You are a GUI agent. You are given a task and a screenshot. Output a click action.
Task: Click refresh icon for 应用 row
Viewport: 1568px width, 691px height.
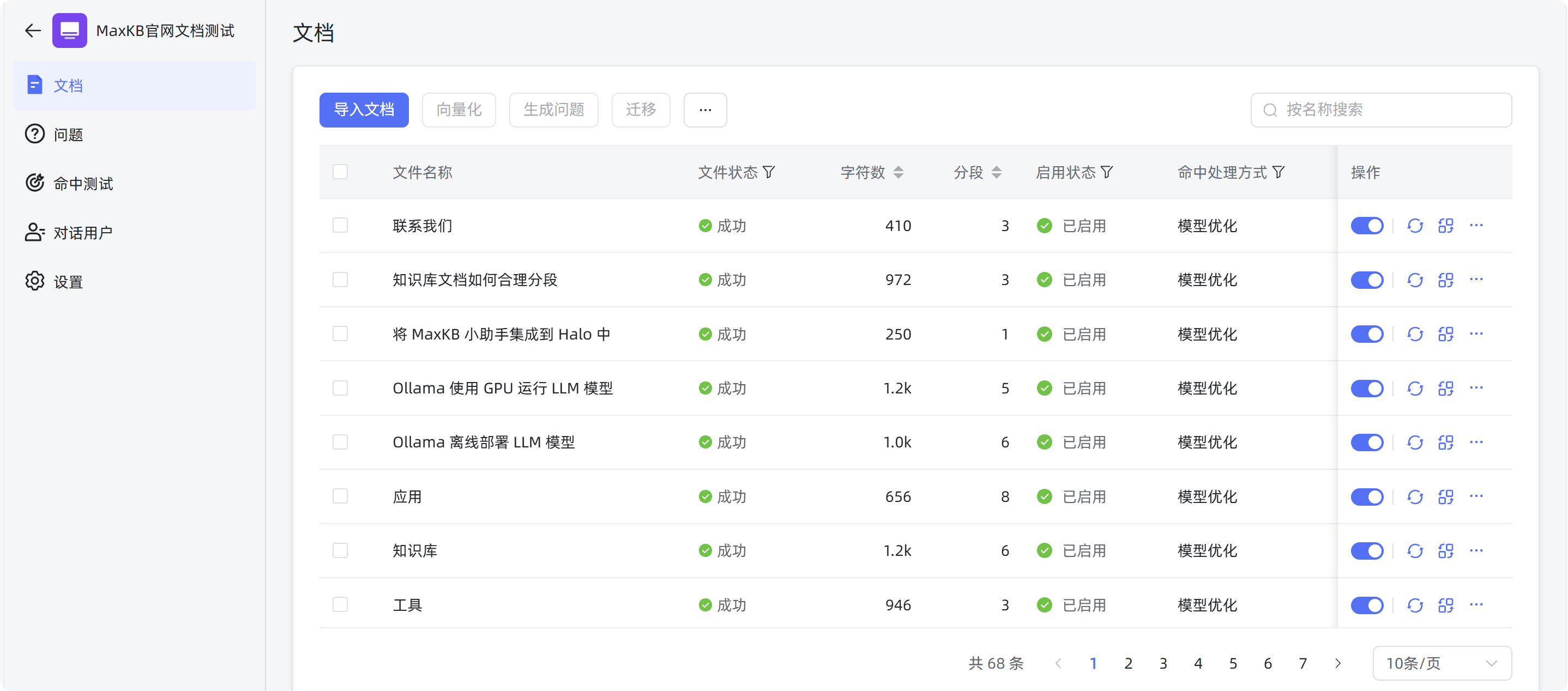pyautogui.click(x=1415, y=496)
